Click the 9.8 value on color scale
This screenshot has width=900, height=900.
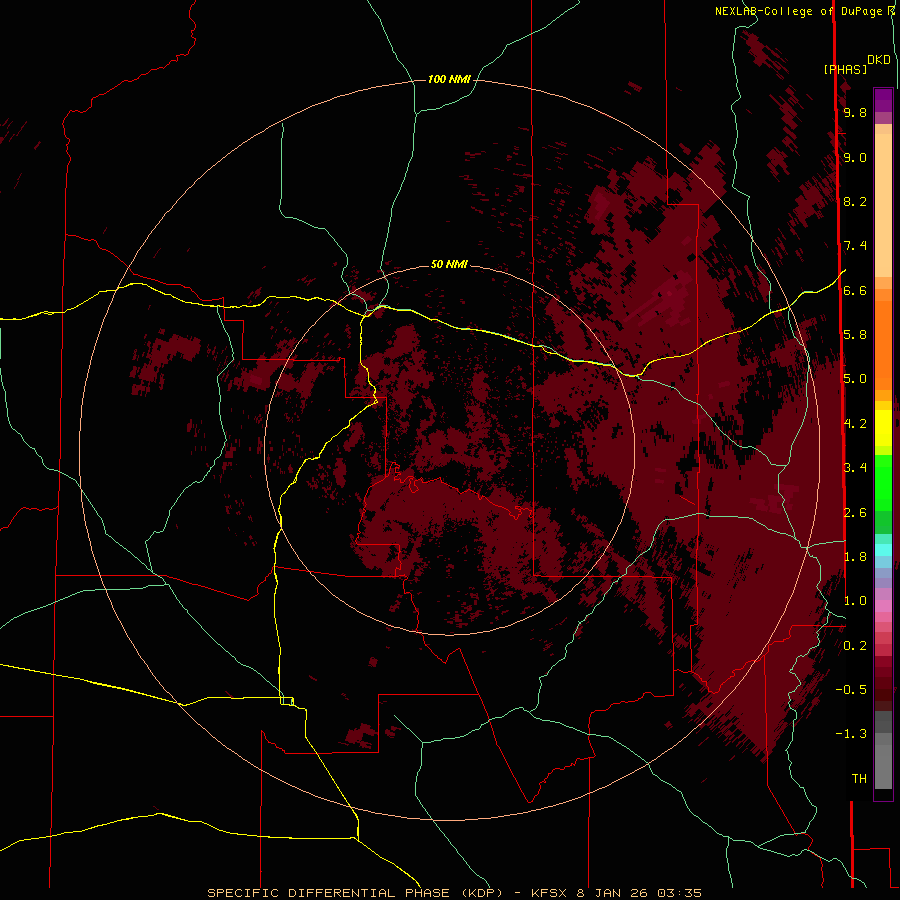[x=855, y=112]
